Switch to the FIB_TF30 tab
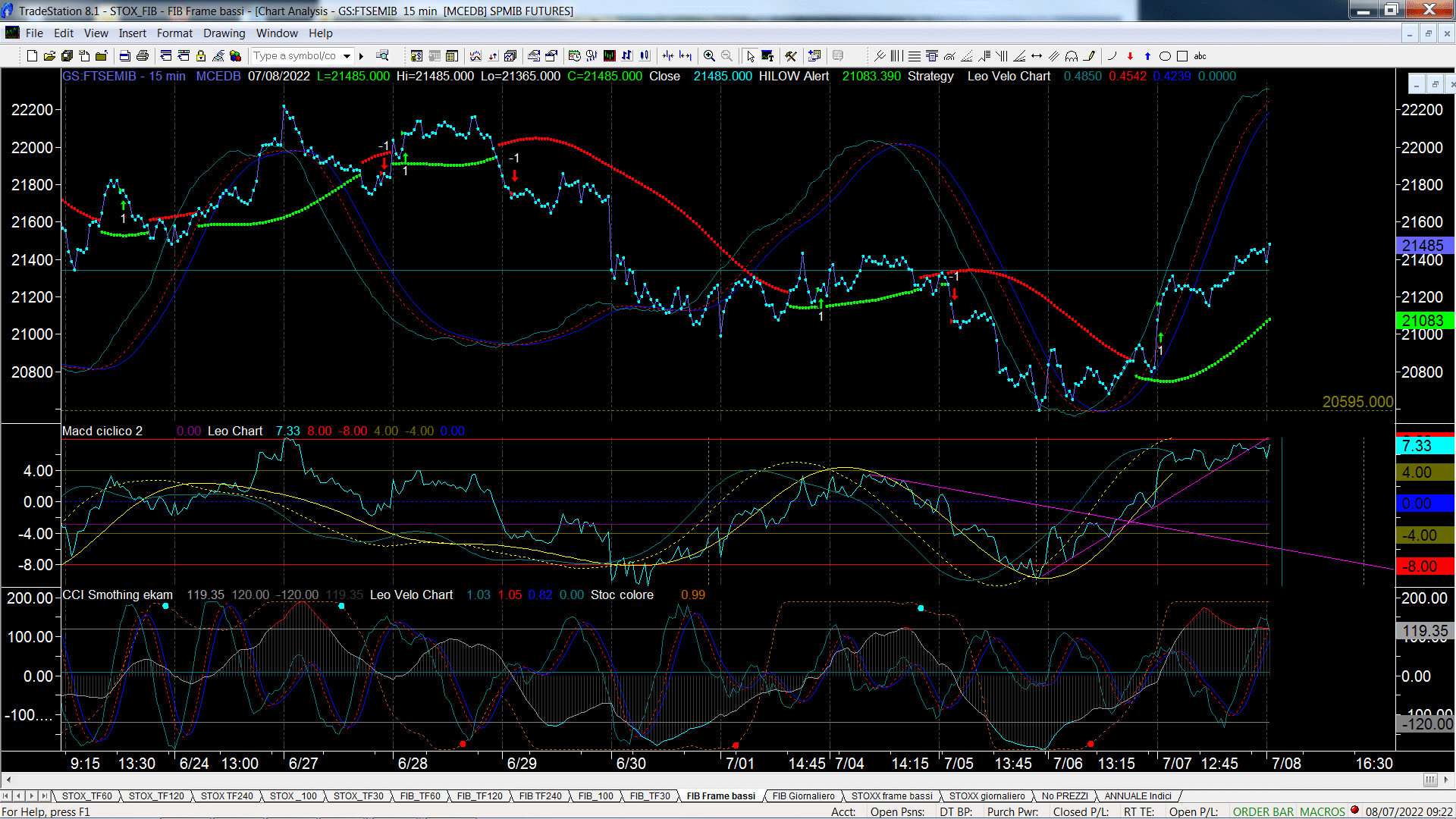 click(650, 795)
